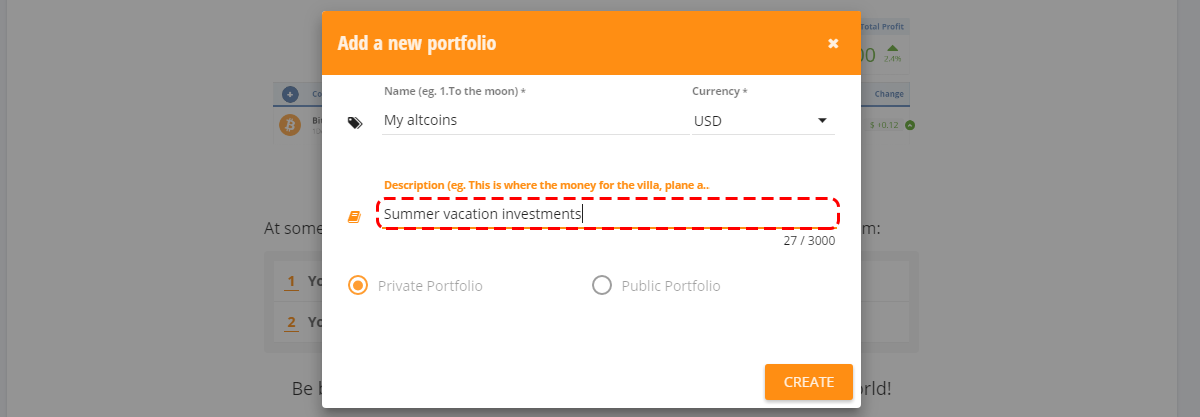Image resolution: width=1200 pixels, height=417 pixels.
Task: Click the USD currency selection
Action: 763,121
